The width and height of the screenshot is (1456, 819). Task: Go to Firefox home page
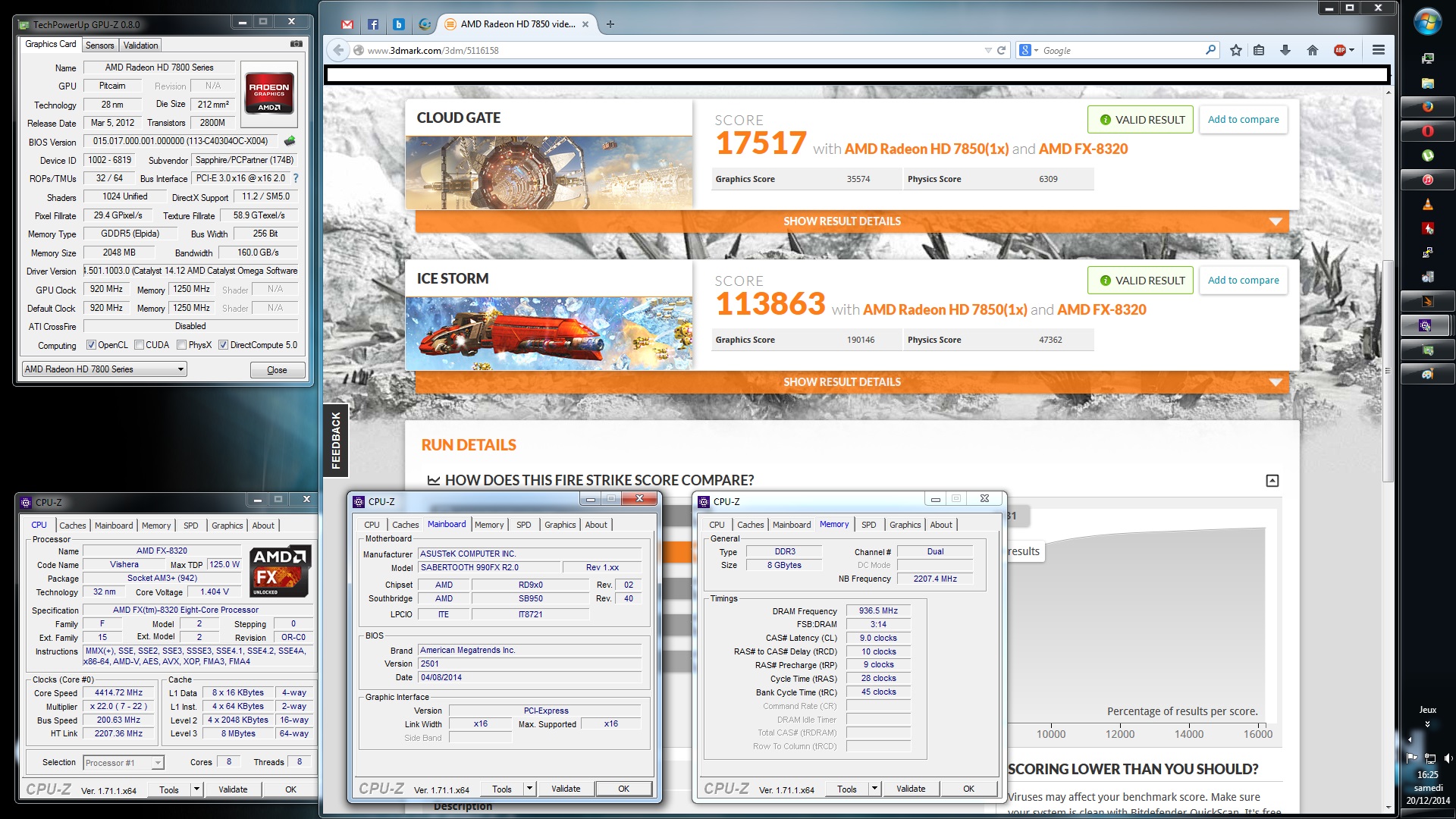(x=1313, y=50)
